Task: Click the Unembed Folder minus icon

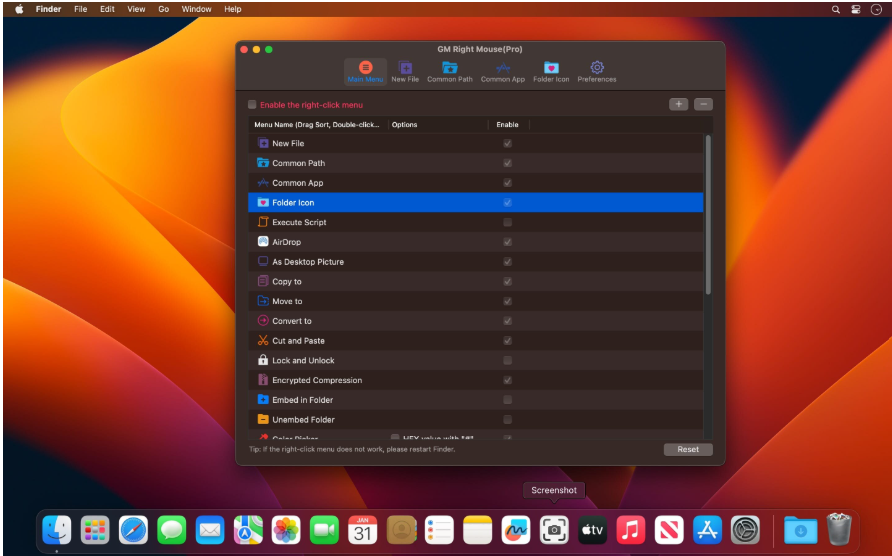Action: [x=263, y=419]
